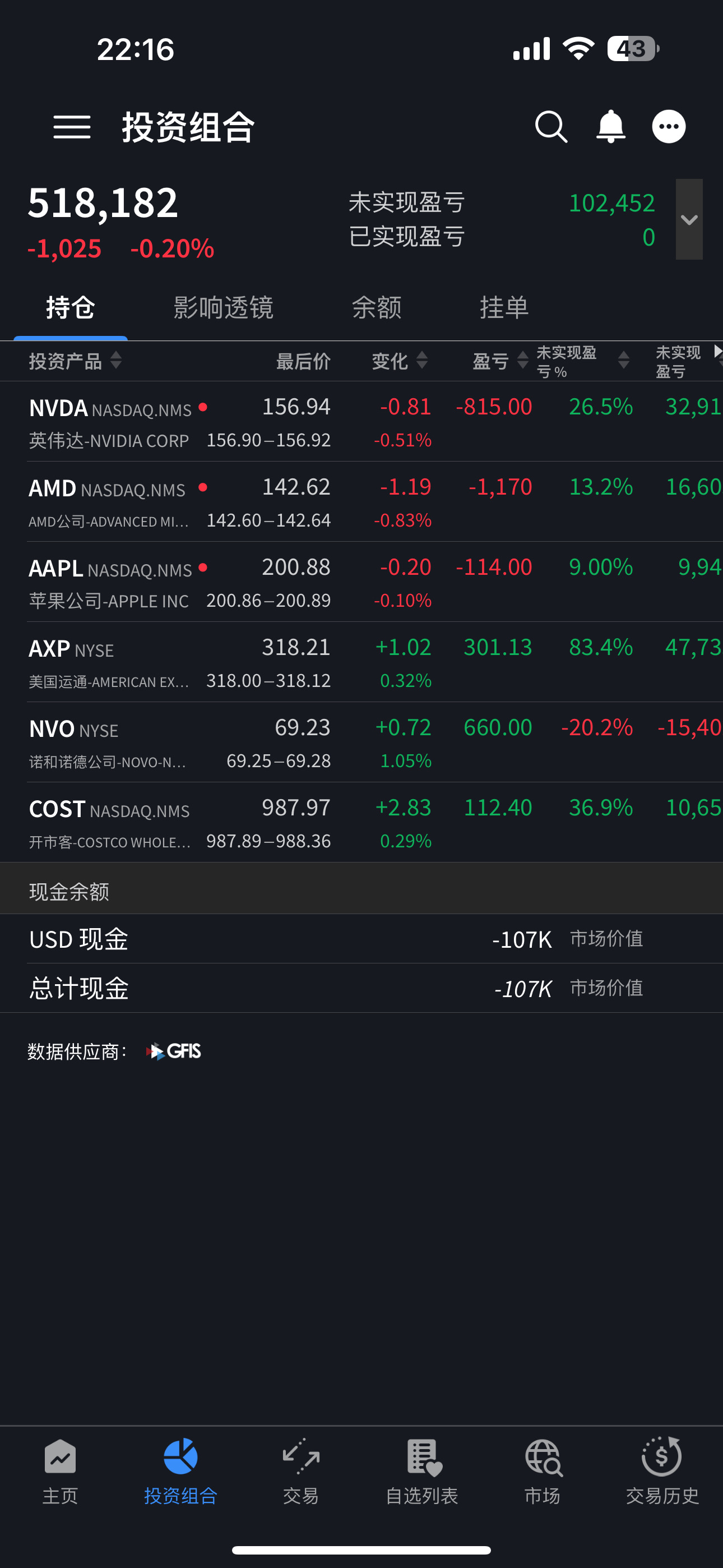Open the 交易历史 trade history icon

662,1456
